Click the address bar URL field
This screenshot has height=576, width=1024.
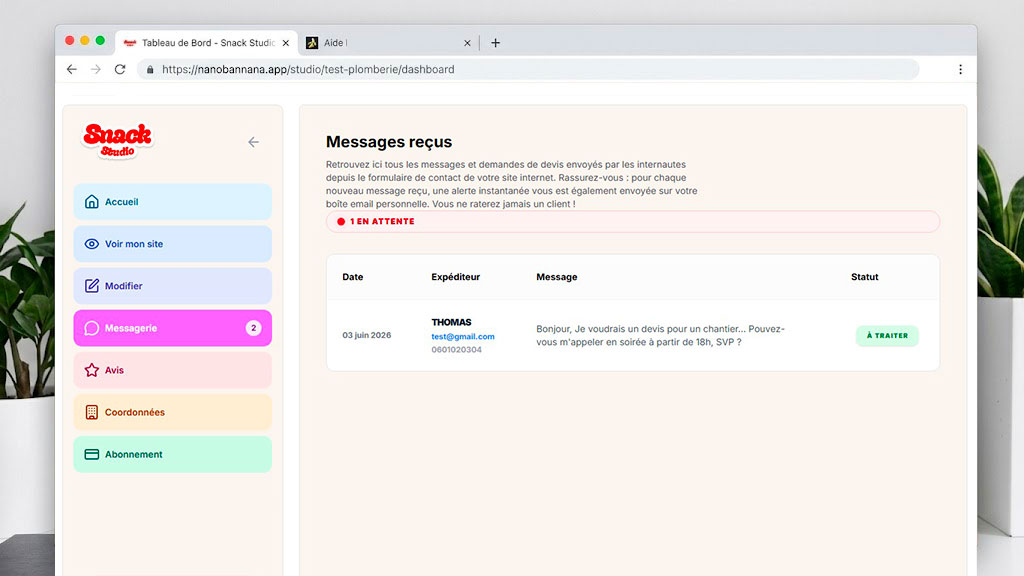528,69
